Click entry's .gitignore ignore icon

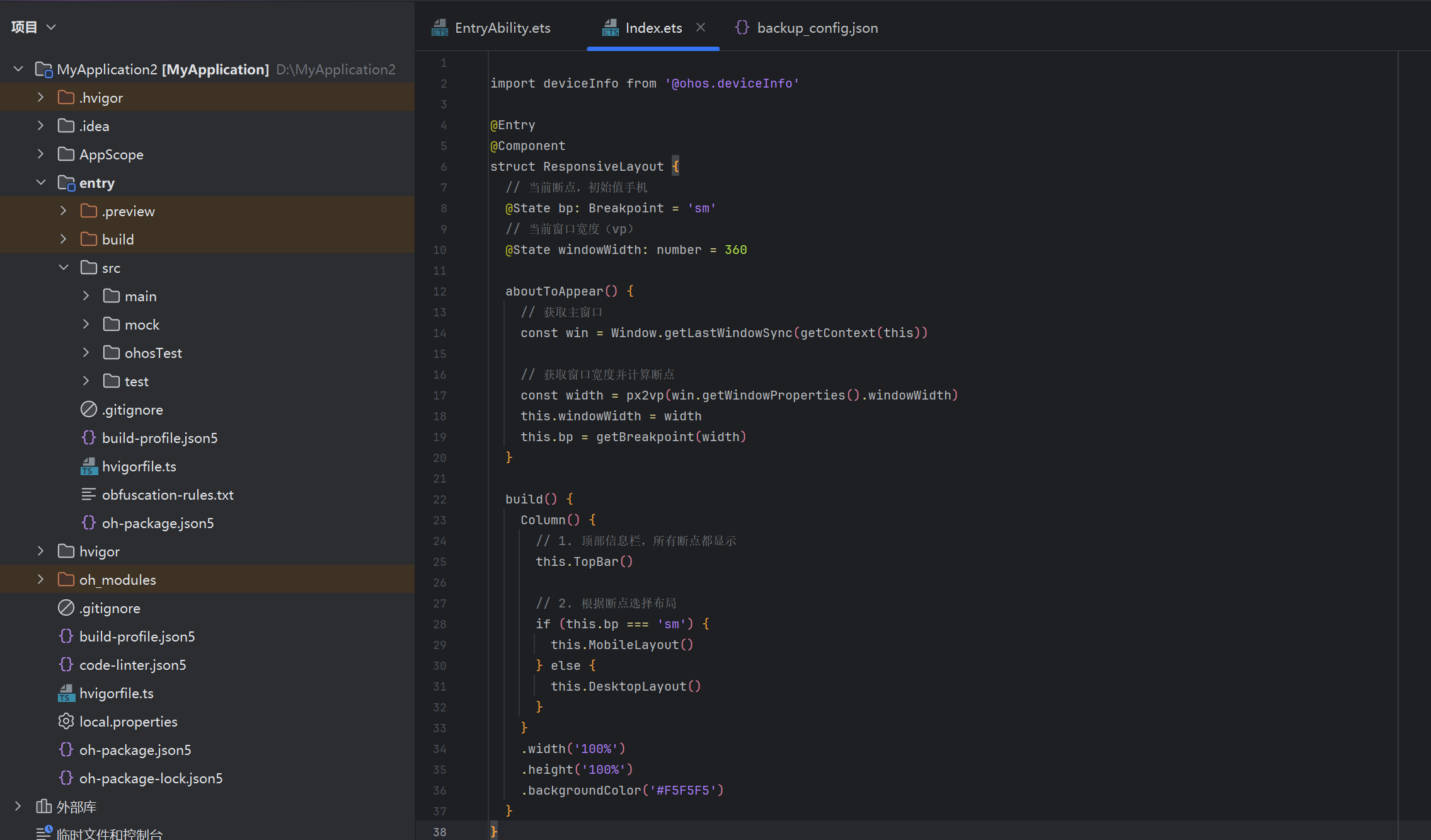click(89, 409)
